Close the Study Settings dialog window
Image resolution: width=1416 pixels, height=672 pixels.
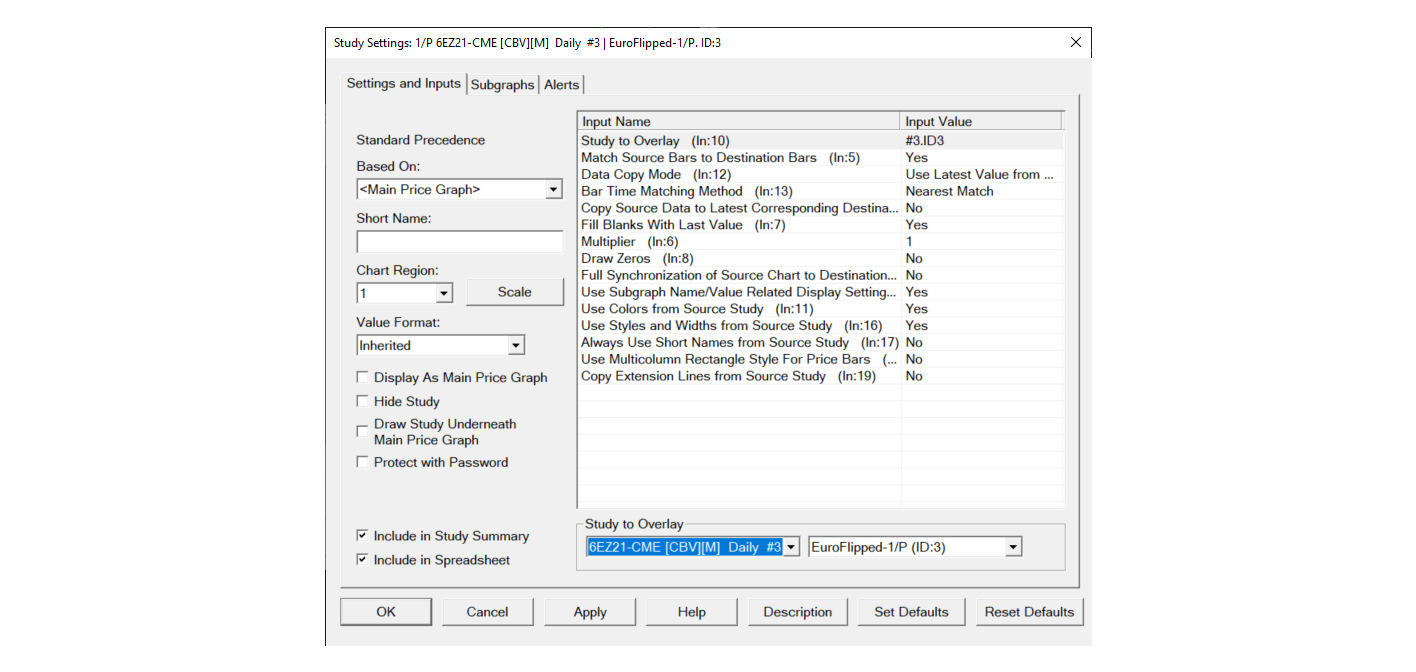coord(1075,42)
